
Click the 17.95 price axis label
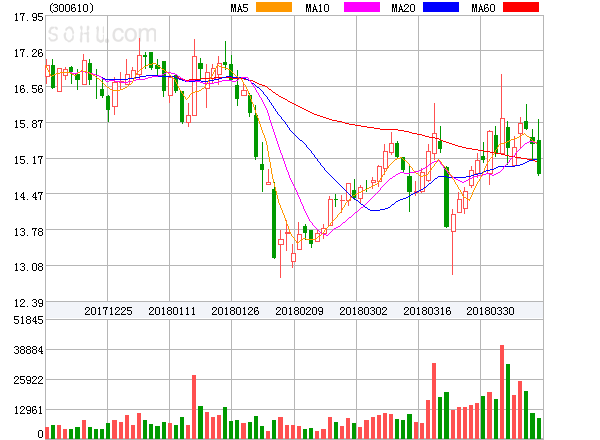29,17
